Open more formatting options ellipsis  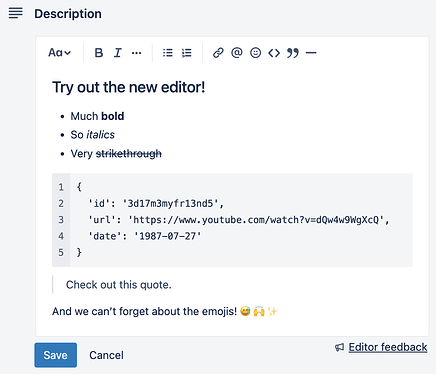[x=136, y=53]
